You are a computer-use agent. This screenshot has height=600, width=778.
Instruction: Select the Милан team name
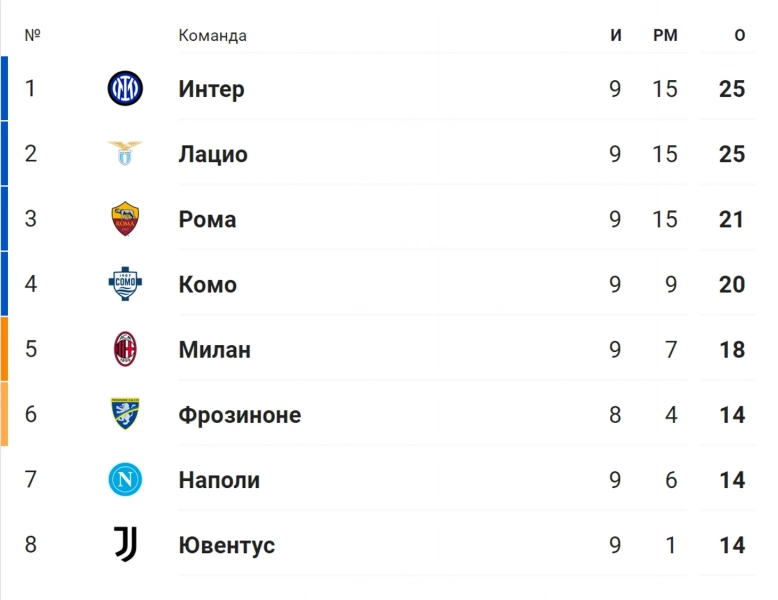coord(214,350)
